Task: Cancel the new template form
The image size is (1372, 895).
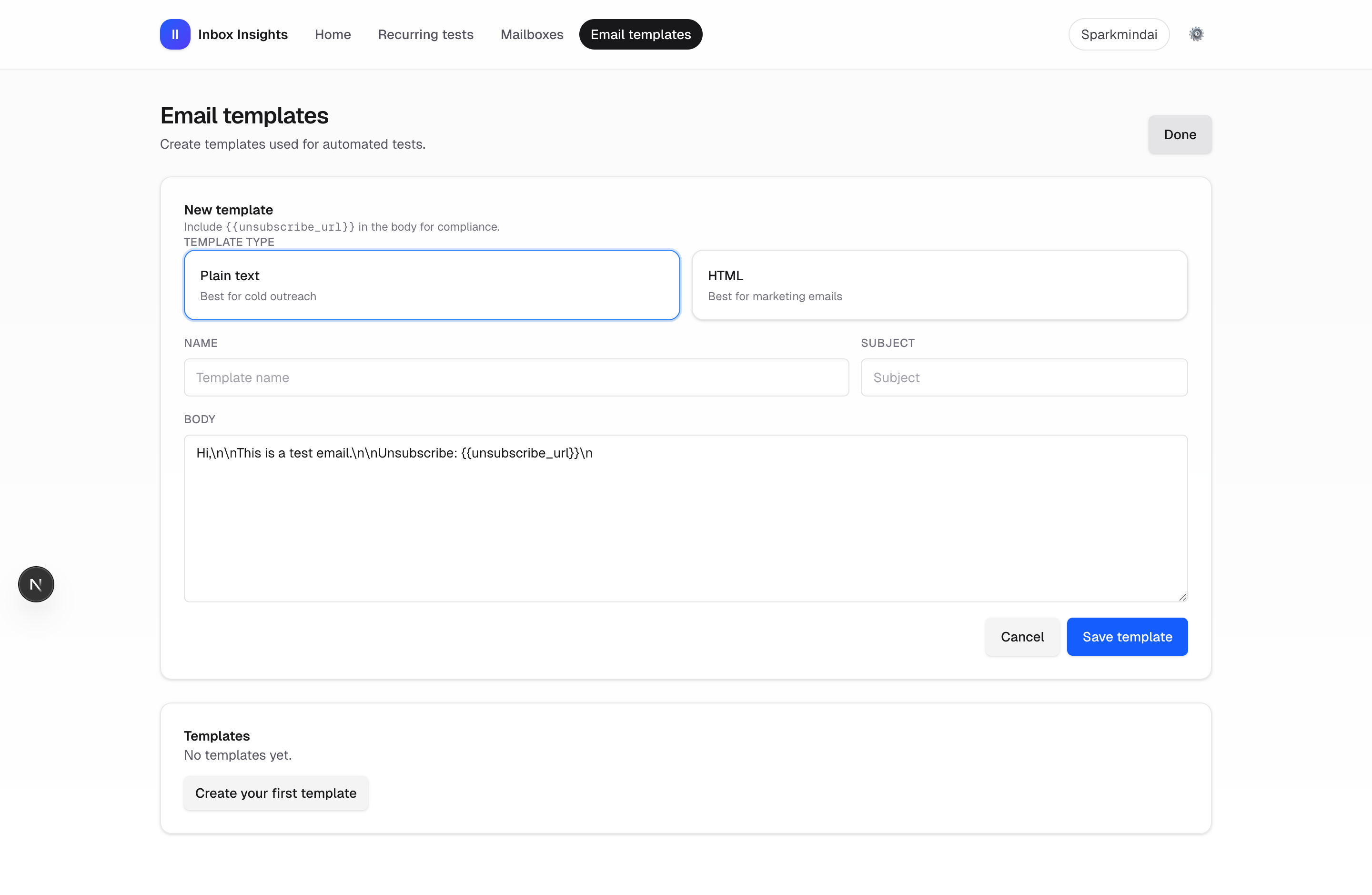Action: pyautogui.click(x=1022, y=637)
